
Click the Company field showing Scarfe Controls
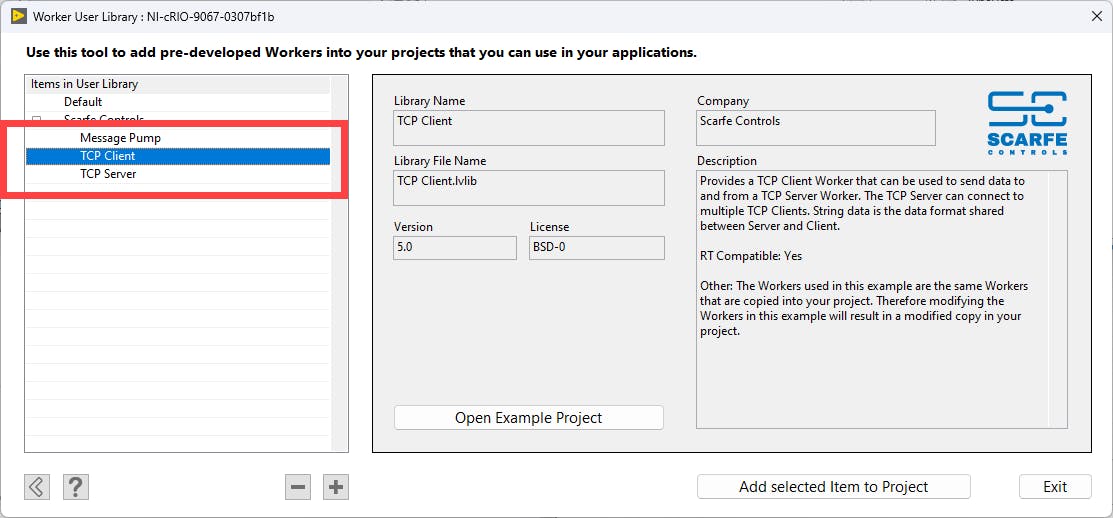pos(816,128)
